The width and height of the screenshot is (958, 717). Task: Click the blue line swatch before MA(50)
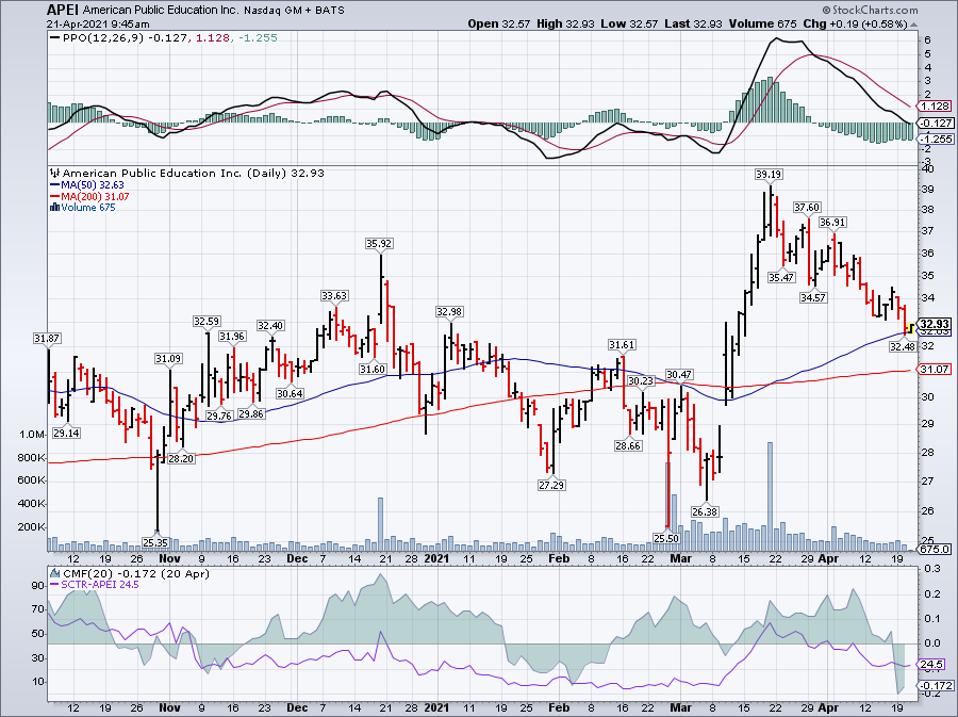54,185
